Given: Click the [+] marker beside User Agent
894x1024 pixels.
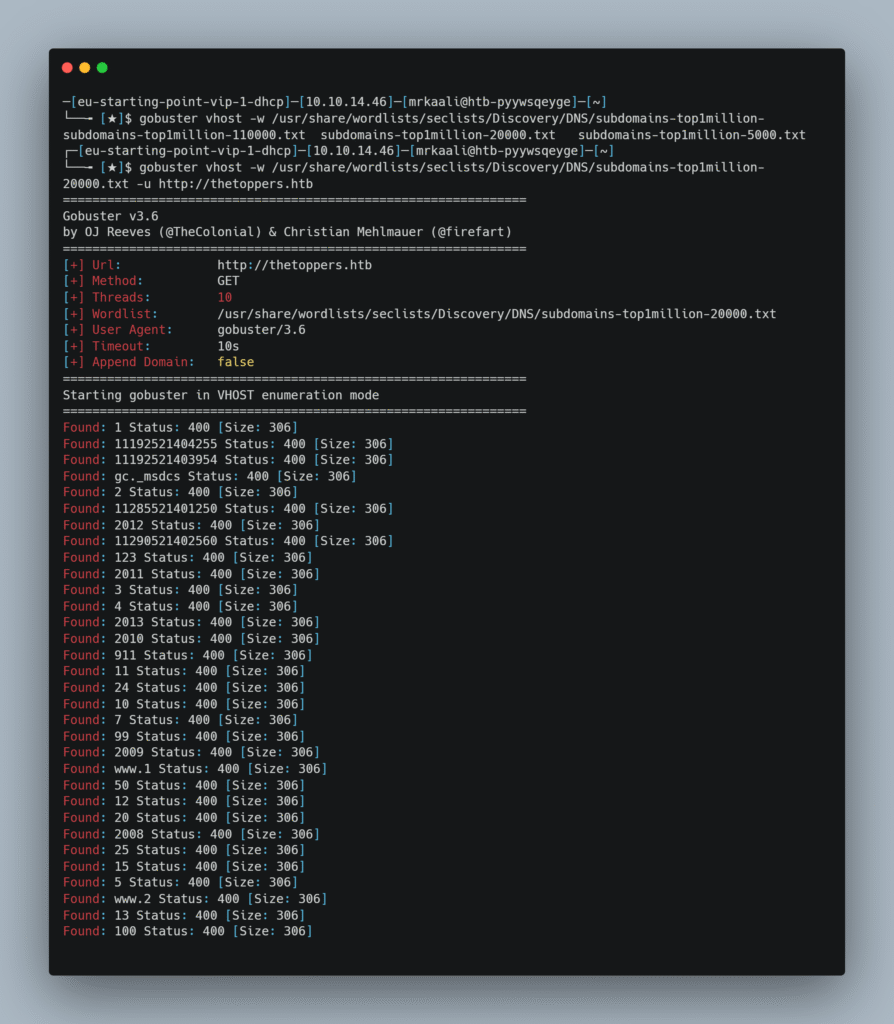Looking at the screenshot, I should click(74, 330).
